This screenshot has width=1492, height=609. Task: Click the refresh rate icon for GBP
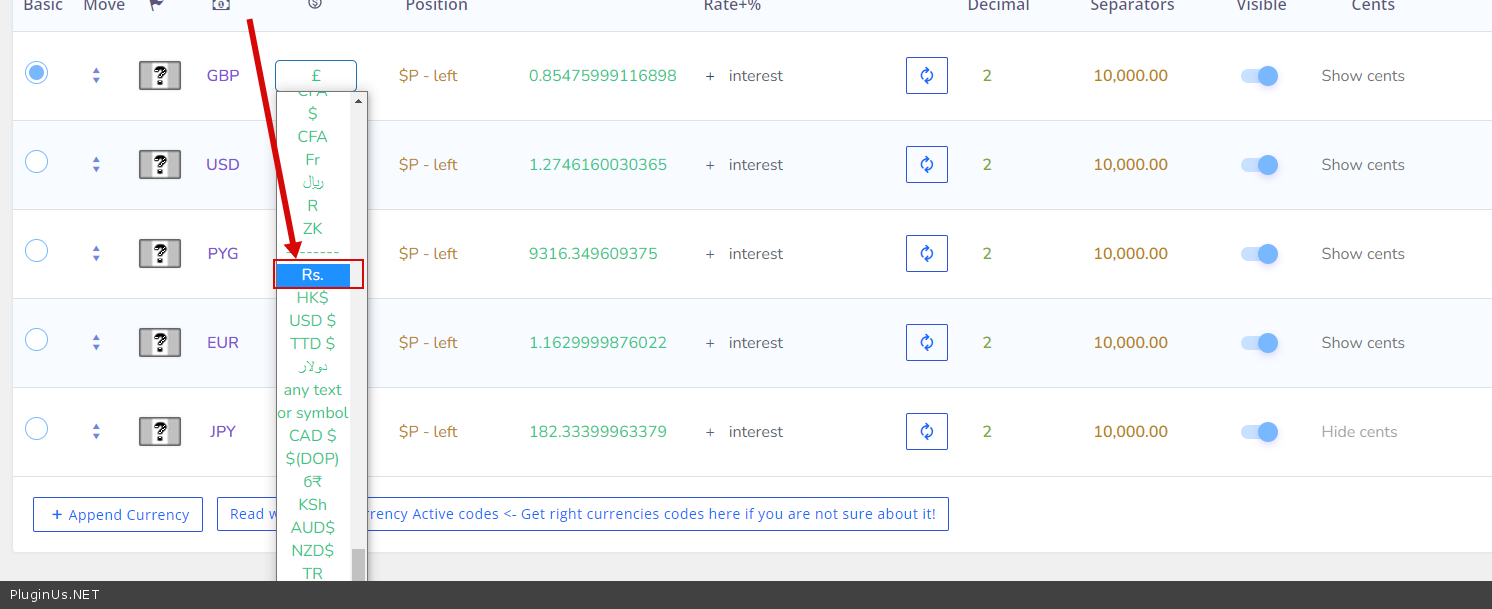(x=926, y=76)
